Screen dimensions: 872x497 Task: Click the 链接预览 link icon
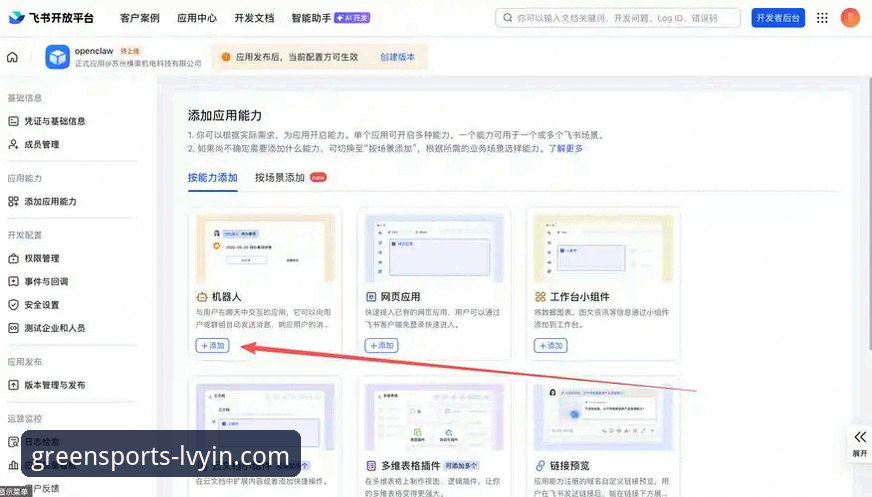(x=540, y=465)
